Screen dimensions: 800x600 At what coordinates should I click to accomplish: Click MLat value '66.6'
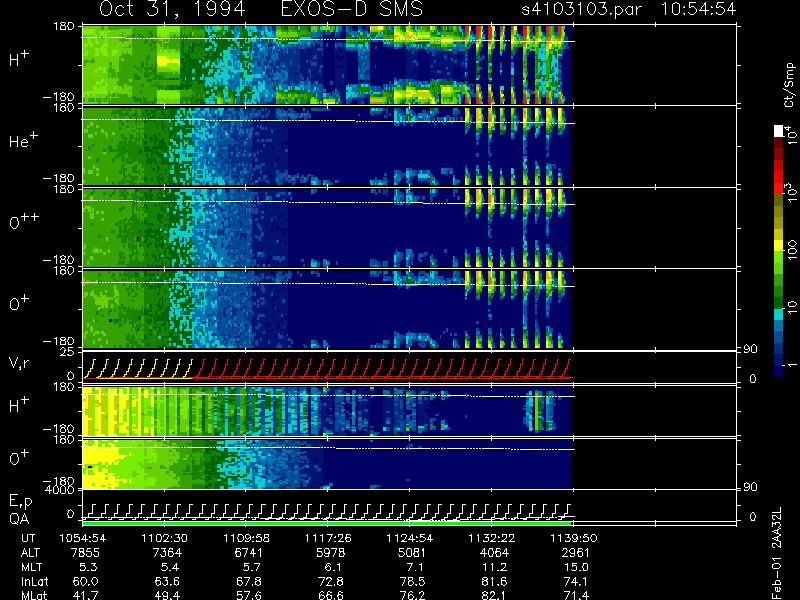pyautogui.click(x=330, y=595)
